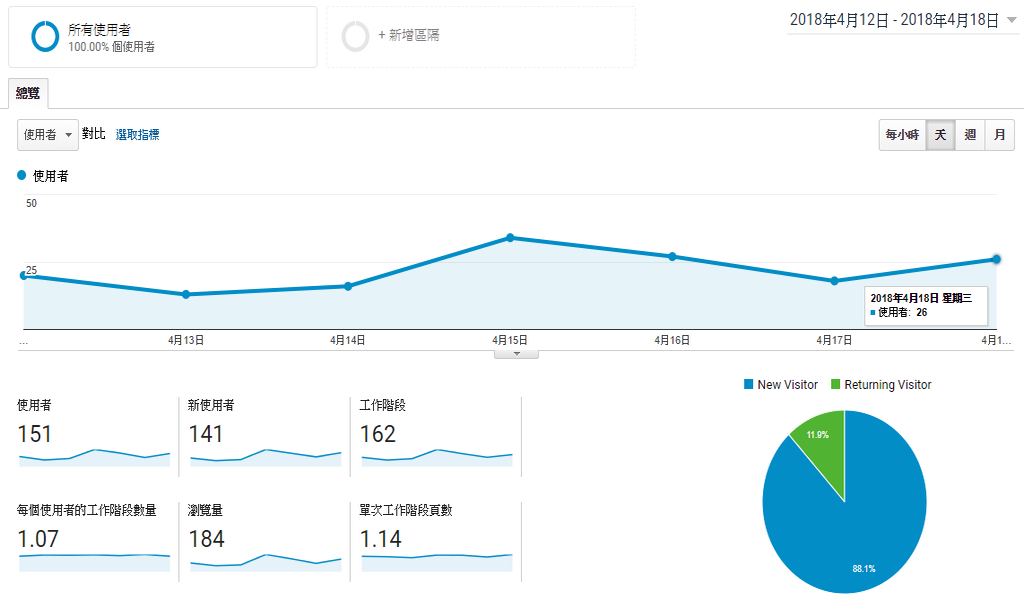This screenshot has width=1024, height=599.
Task: Open the 使用者 metric dropdown
Action: (48, 135)
